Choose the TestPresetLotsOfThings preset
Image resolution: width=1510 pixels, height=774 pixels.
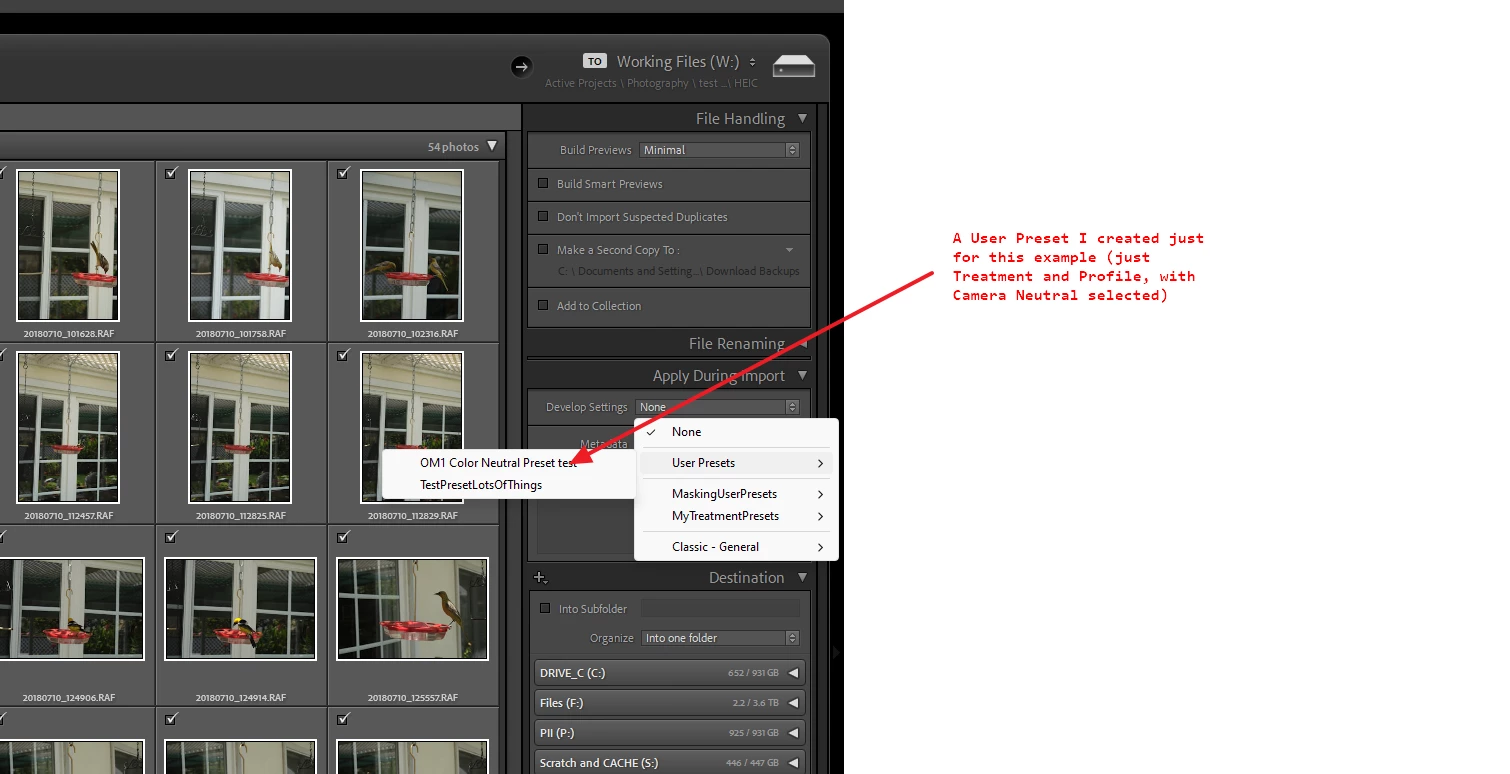point(508,485)
